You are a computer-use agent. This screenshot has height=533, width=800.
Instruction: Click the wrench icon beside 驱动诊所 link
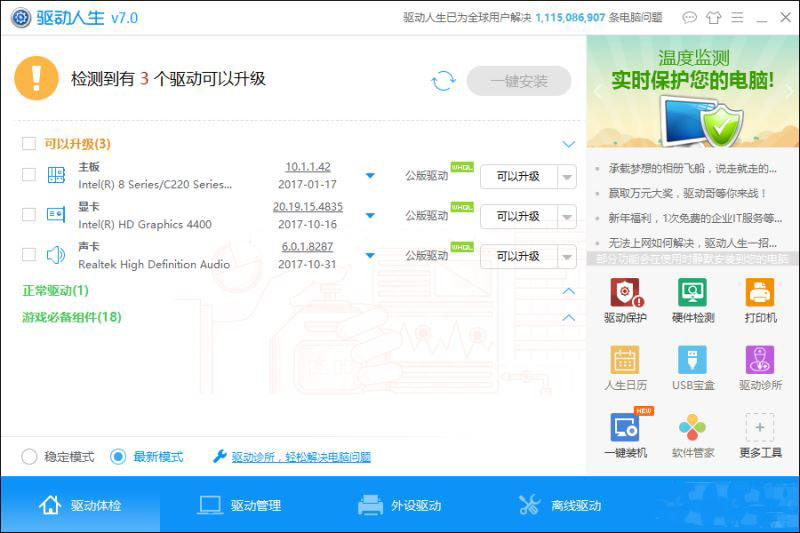coord(219,456)
